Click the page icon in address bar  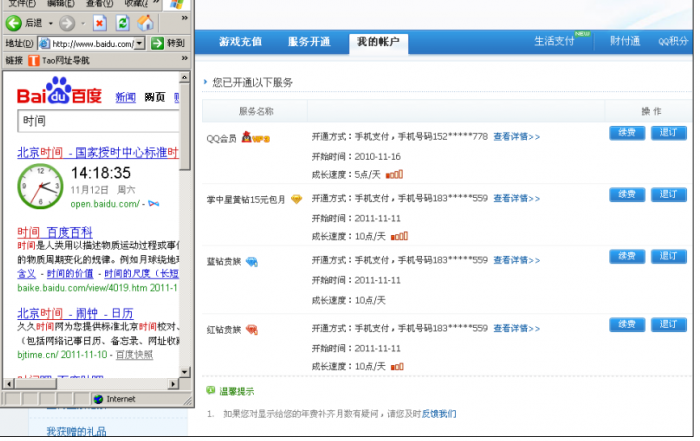point(44,43)
